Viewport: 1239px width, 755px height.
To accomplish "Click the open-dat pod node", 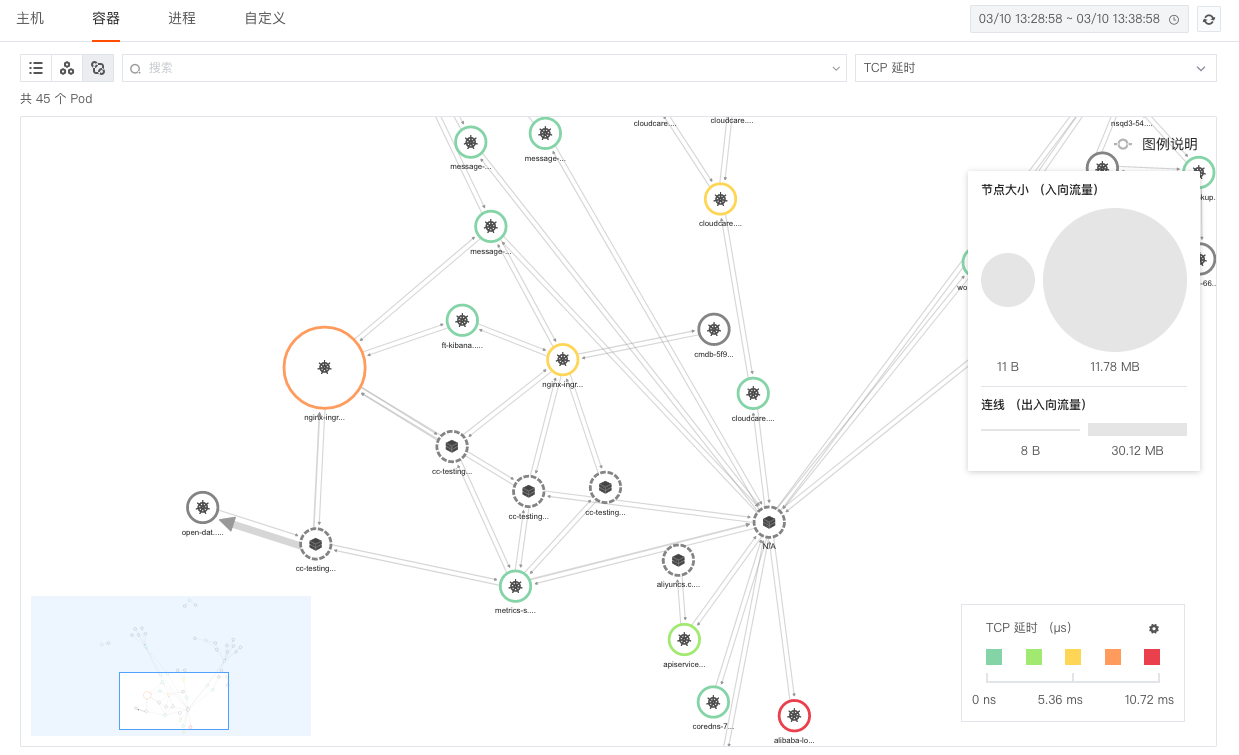I will tap(202, 508).
